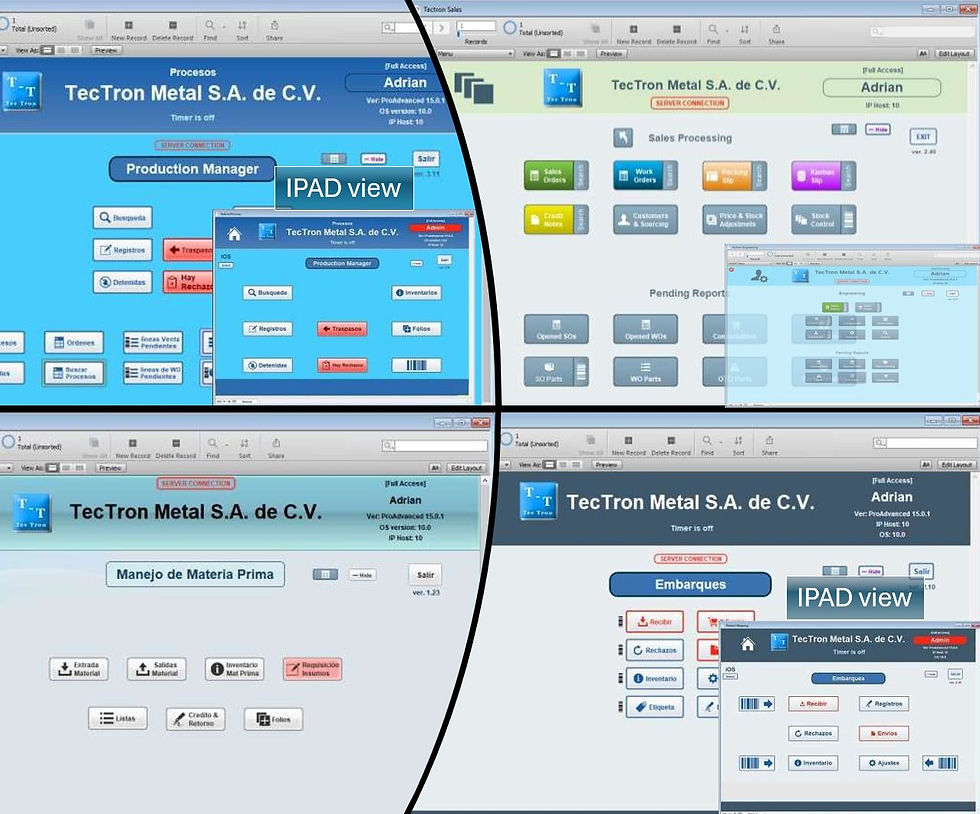Open lineas de WO Pendientes list
Screen dimensions: 980x814
point(153,373)
